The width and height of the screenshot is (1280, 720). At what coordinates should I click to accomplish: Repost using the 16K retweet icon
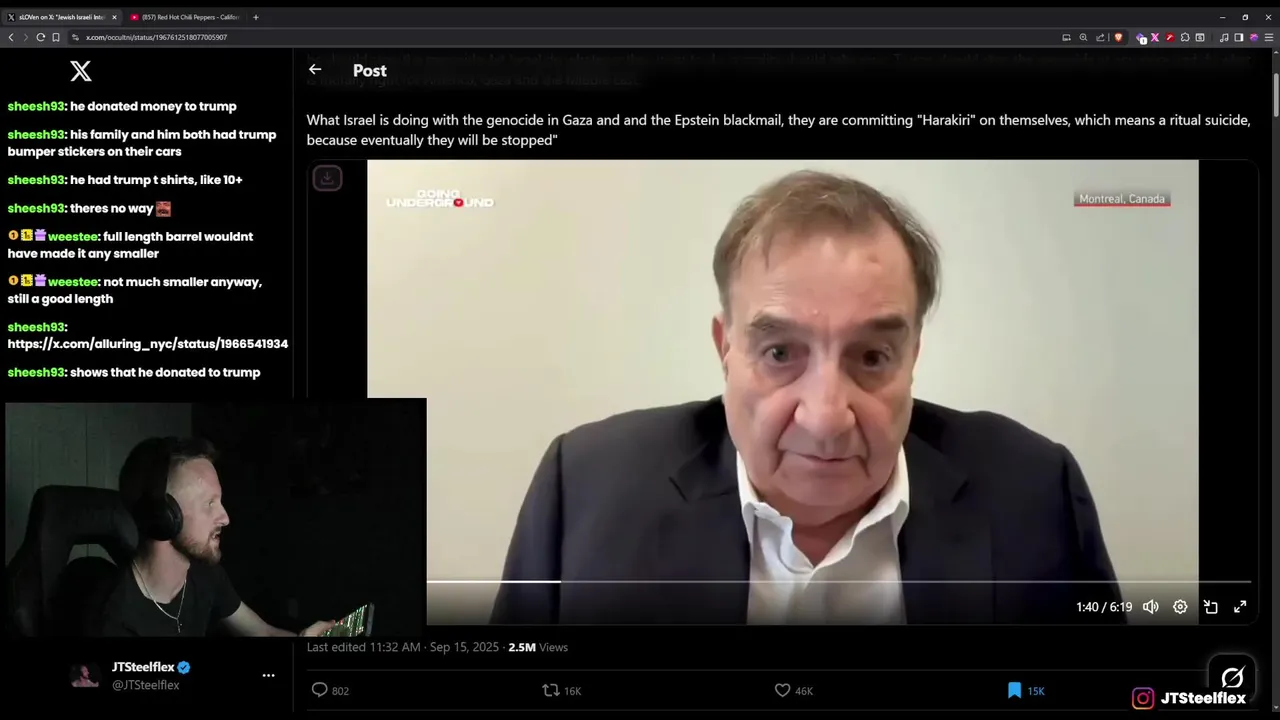[x=550, y=690]
